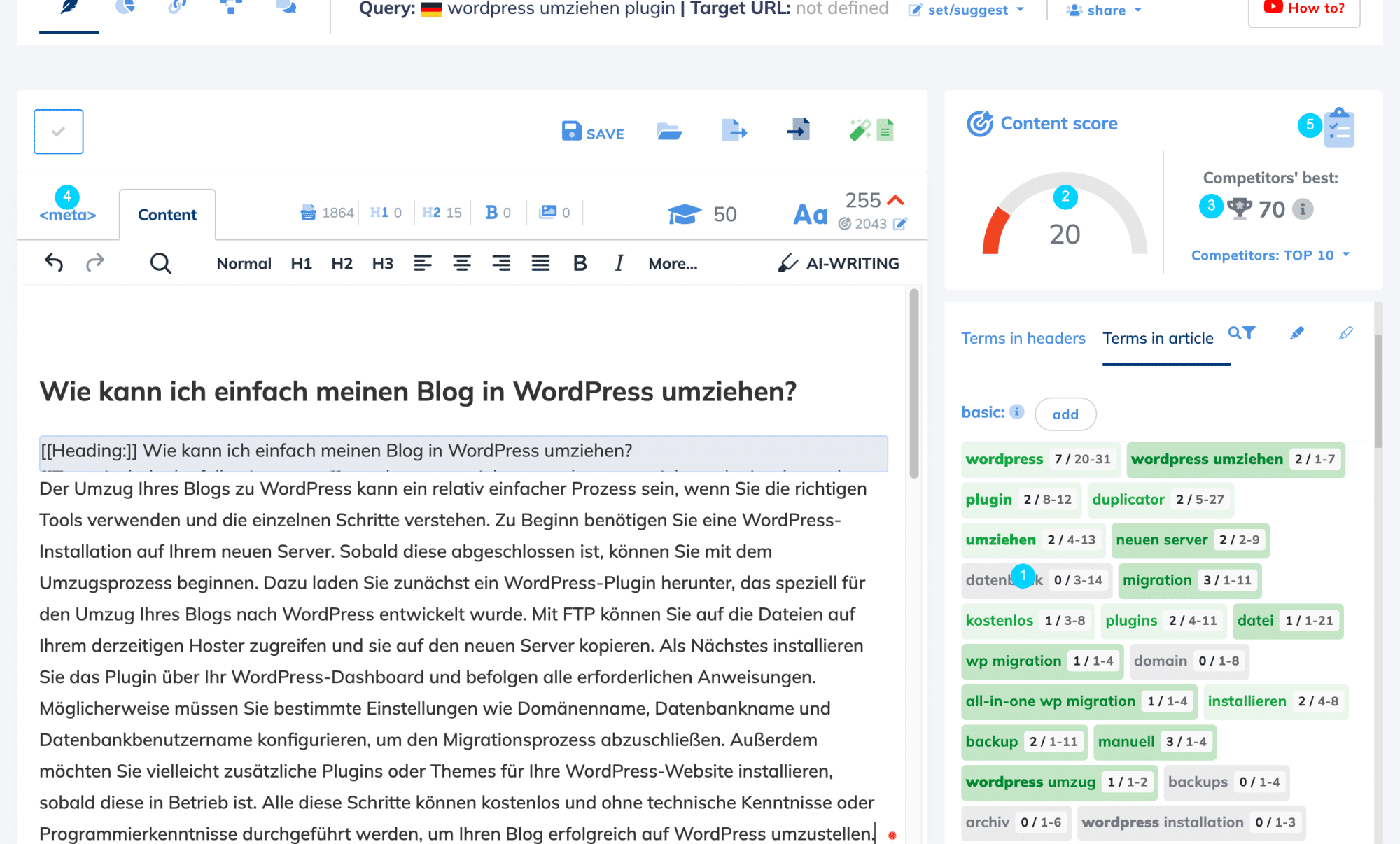Show info beside basic label
Image resolution: width=1400 pixels, height=844 pixels.
pos(1017,412)
